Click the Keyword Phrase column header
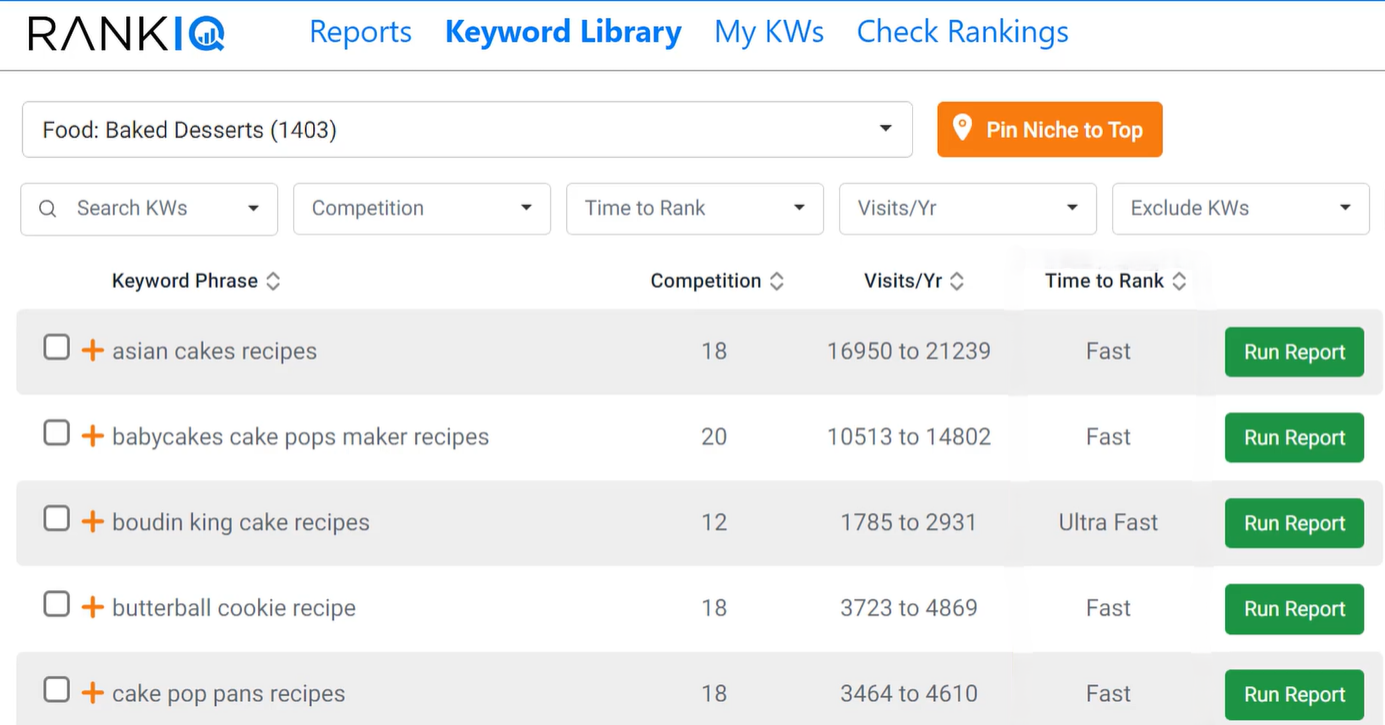The image size is (1385, 725). click(x=185, y=281)
